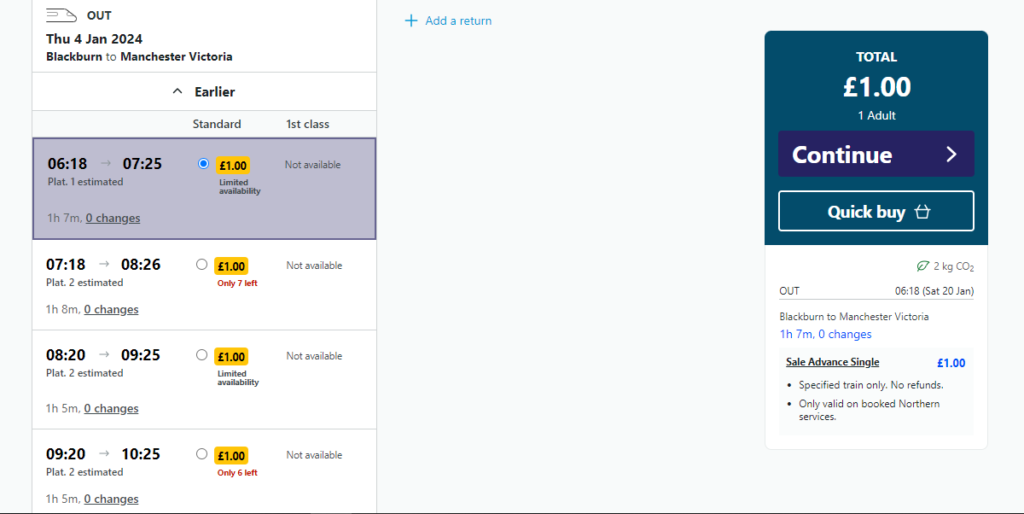Select the 06:18 to 07:25 journey row

click(110, 188)
